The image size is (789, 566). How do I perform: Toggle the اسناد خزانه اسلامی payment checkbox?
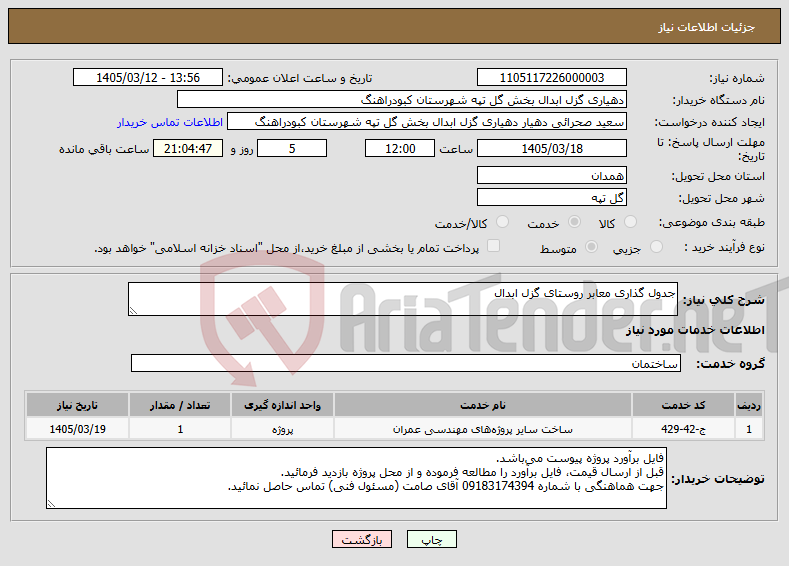(x=494, y=246)
